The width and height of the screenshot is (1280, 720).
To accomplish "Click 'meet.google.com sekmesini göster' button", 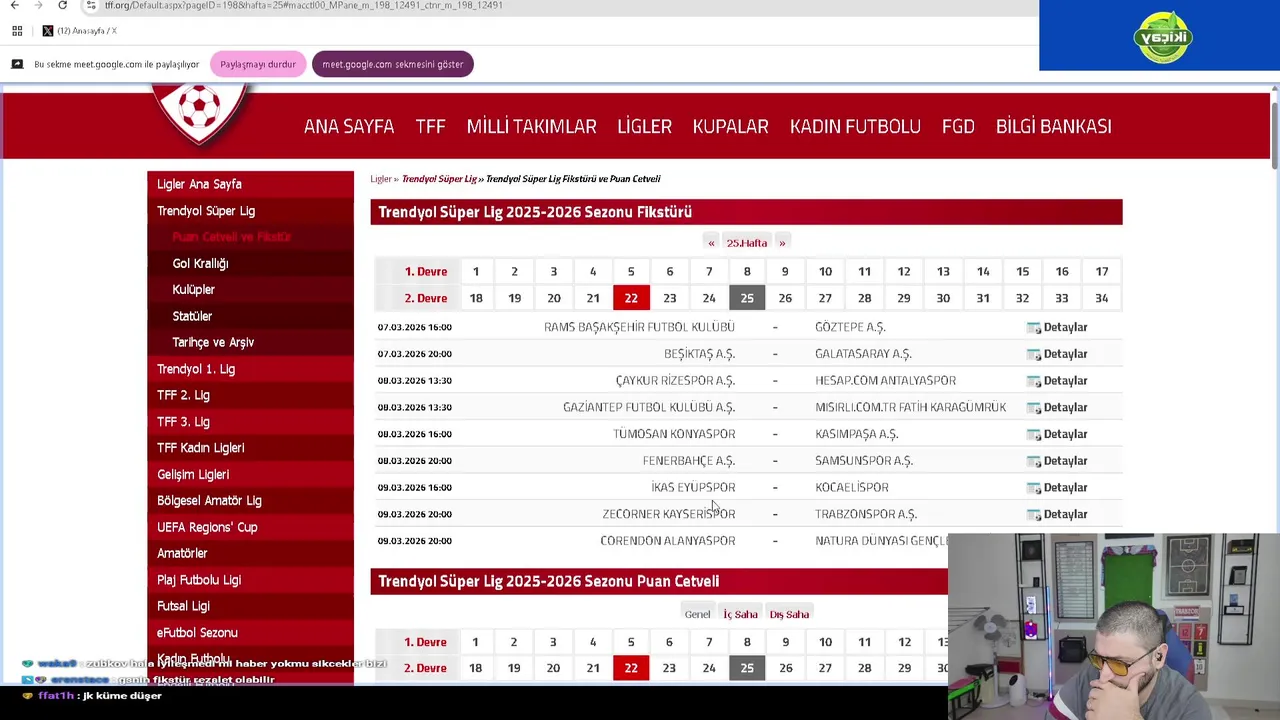I will (x=392, y=64).
